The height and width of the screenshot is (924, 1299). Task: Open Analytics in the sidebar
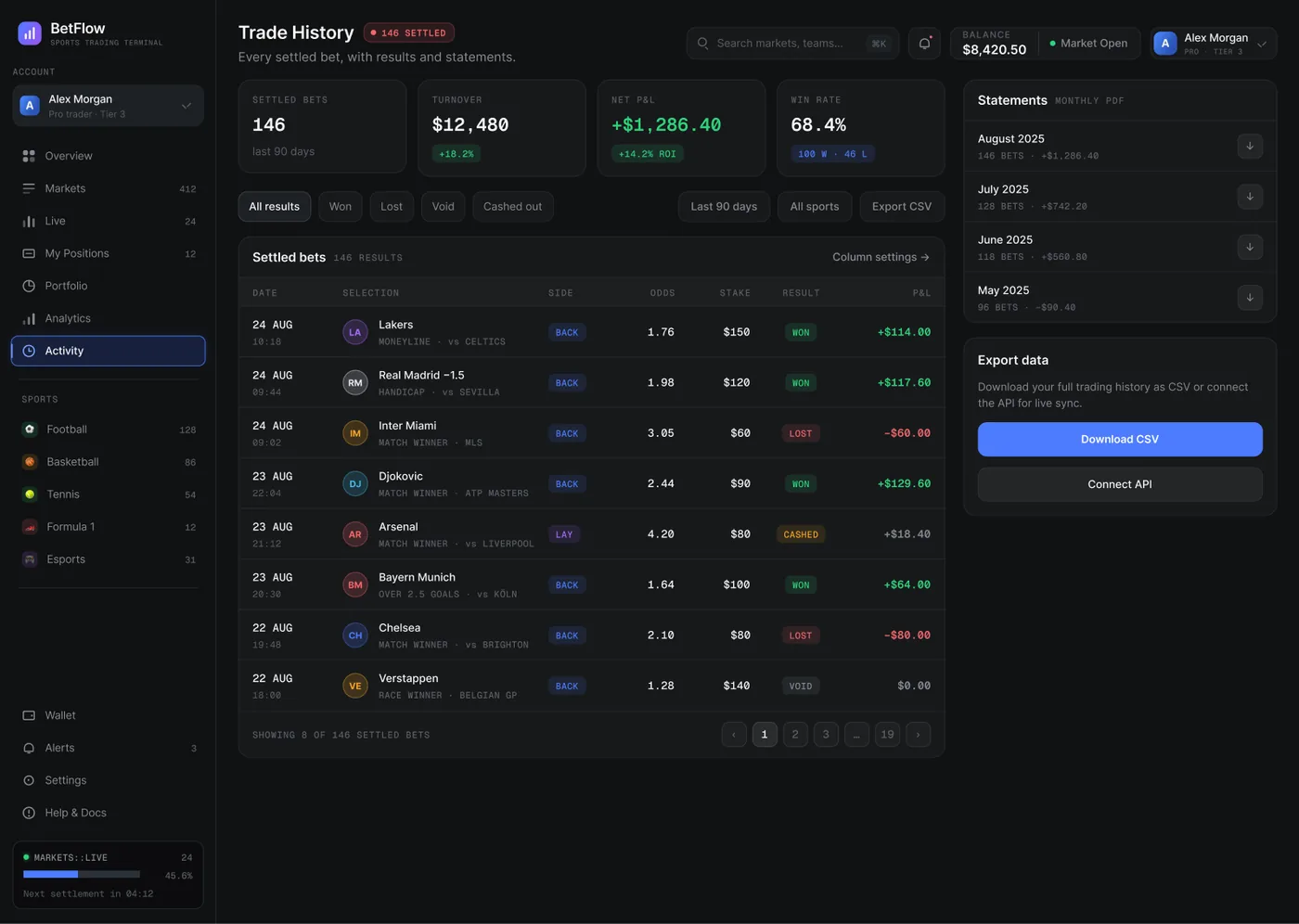tap(109, 318)
